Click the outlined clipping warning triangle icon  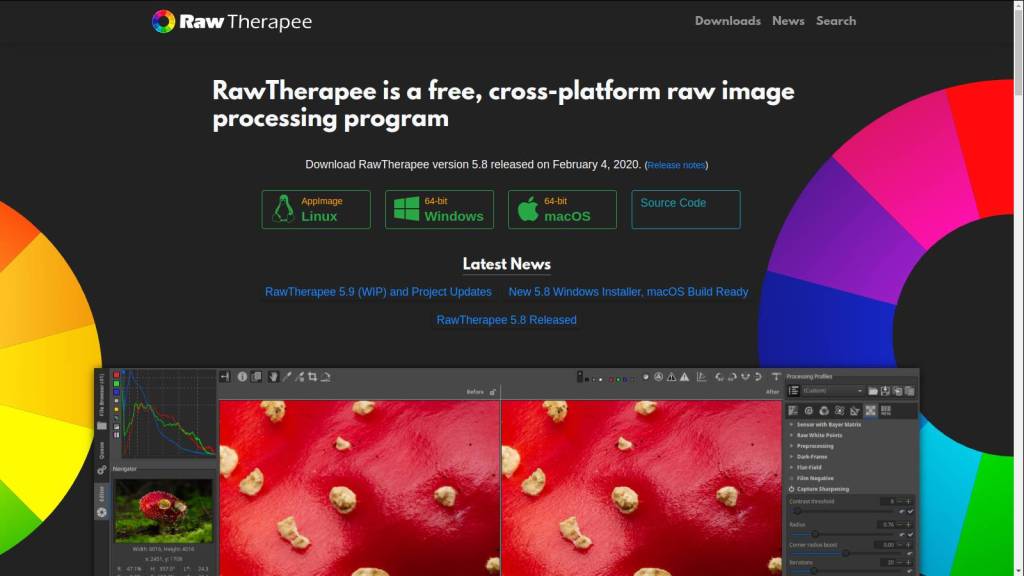point(671,377)
